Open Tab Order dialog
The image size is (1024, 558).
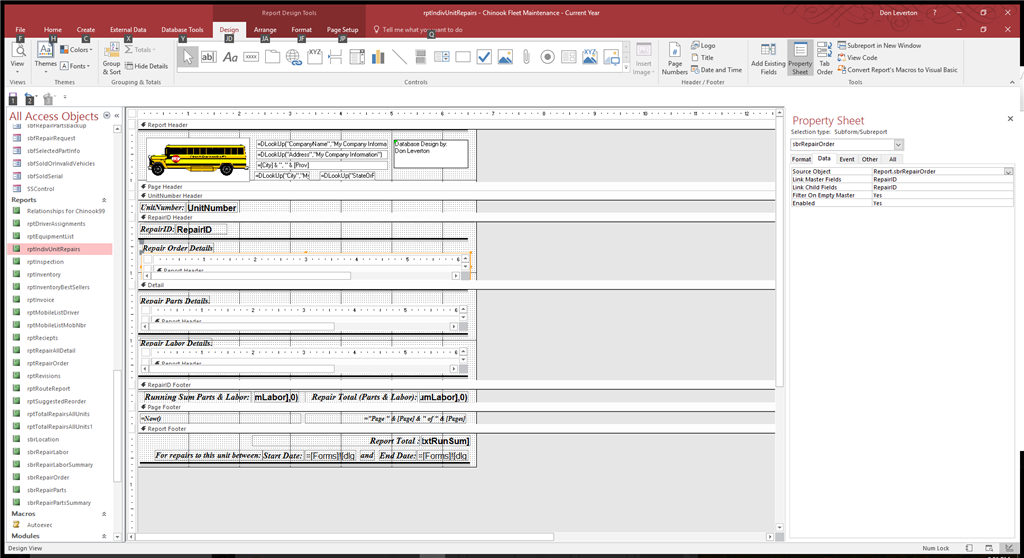coord(824,59)
